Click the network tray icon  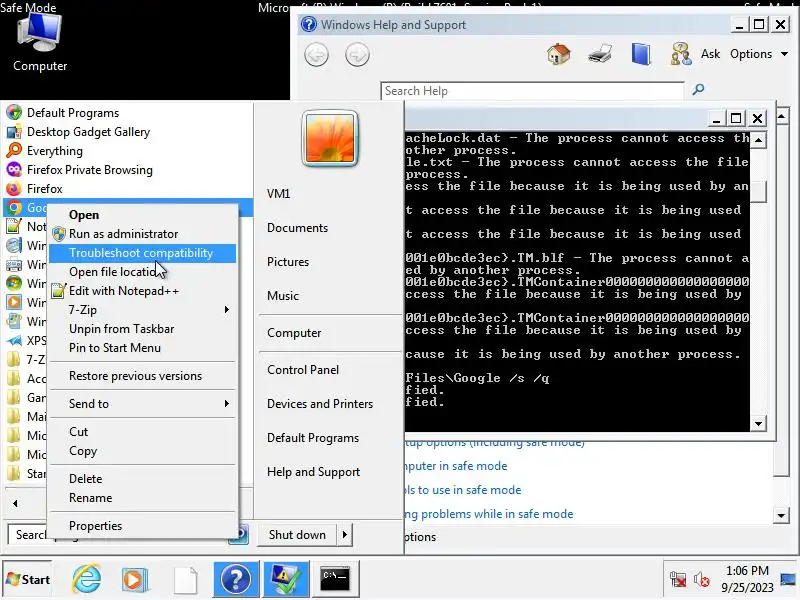(x=678, y=580)
